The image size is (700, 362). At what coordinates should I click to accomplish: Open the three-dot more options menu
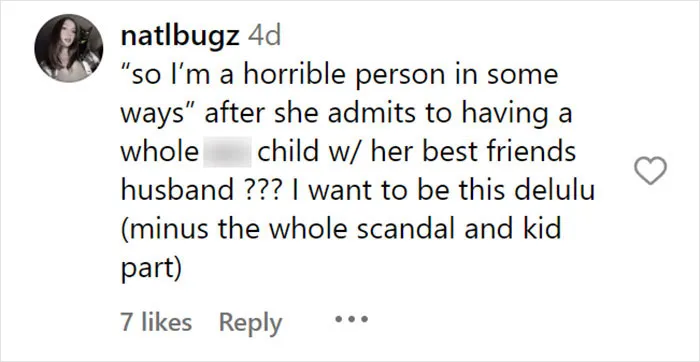(351, 319)
